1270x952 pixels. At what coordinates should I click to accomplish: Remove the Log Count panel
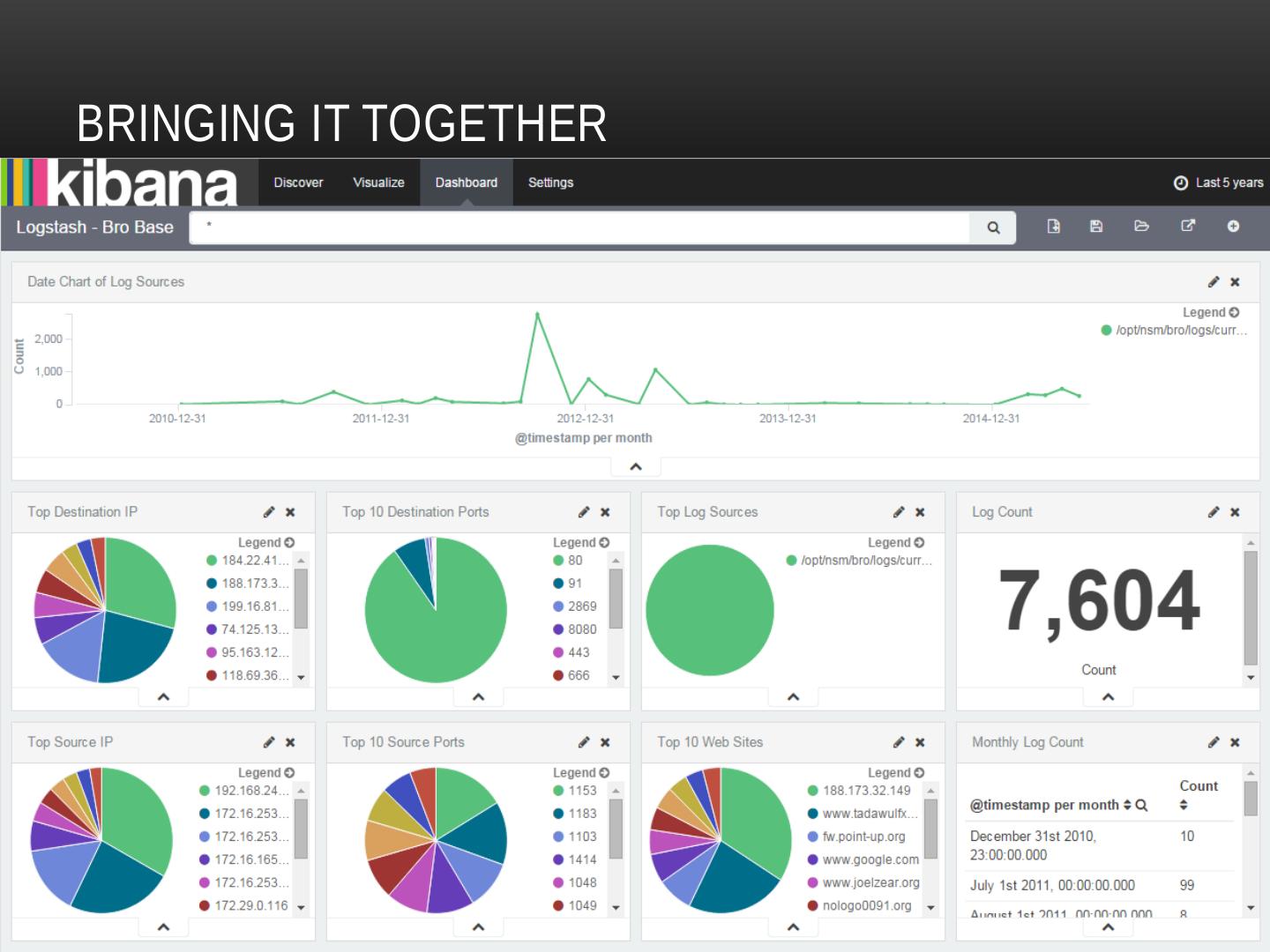pyautogui.click(x=1235, y=512)
